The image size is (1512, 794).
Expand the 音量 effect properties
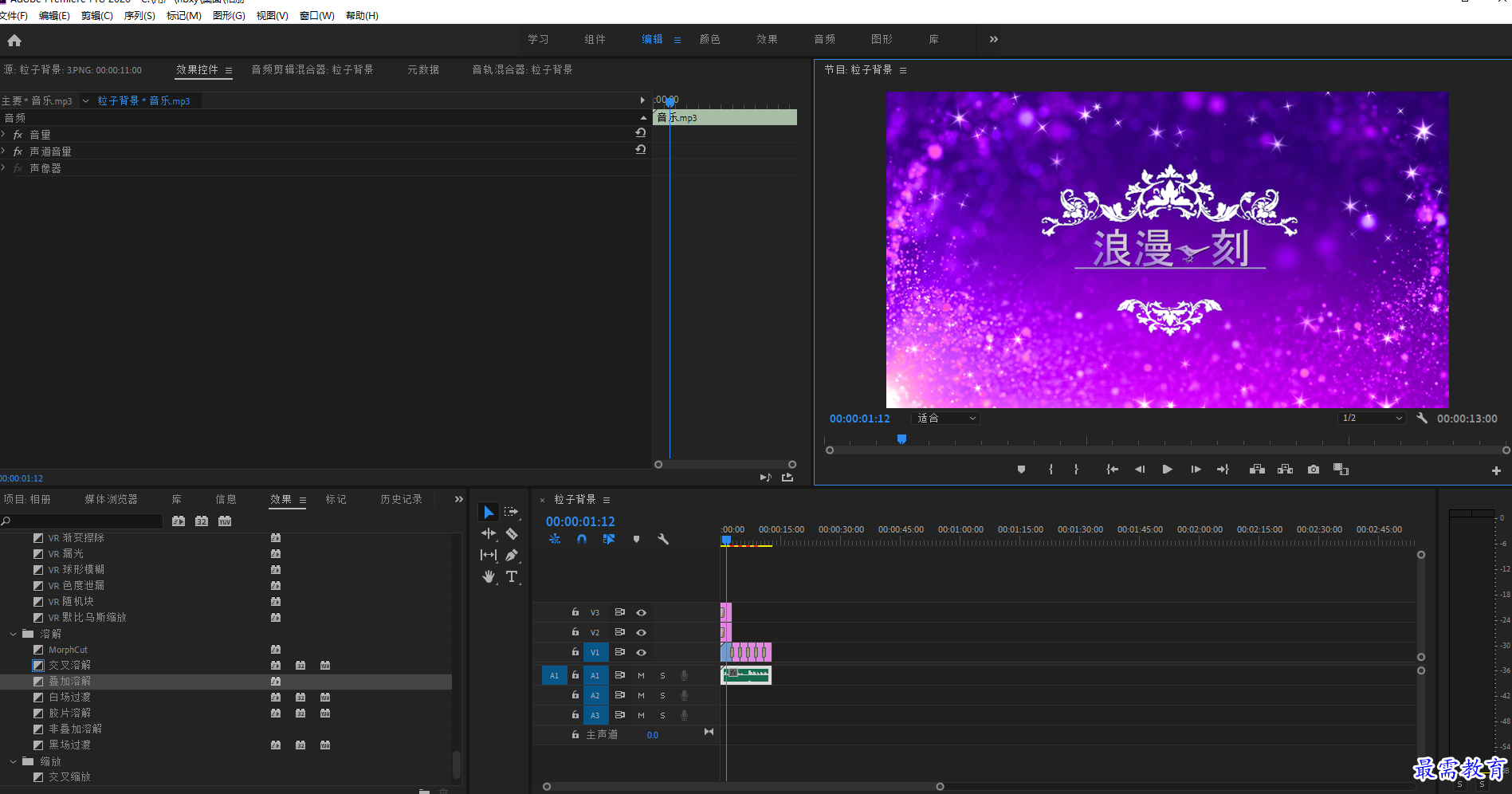pyautogui.click(x=3, y=134)
